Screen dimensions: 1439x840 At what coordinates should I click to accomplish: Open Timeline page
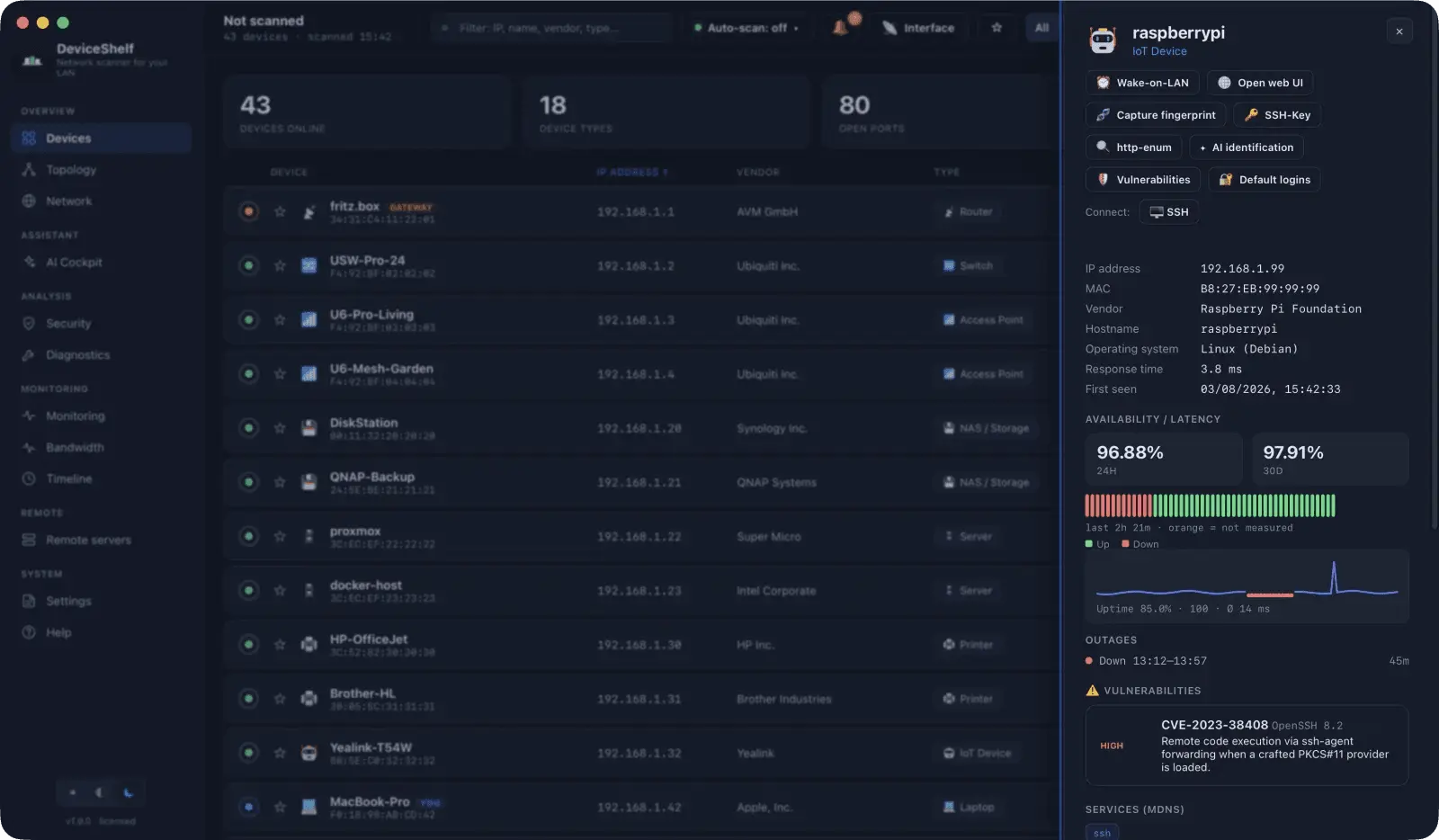[x=101, y=479]
